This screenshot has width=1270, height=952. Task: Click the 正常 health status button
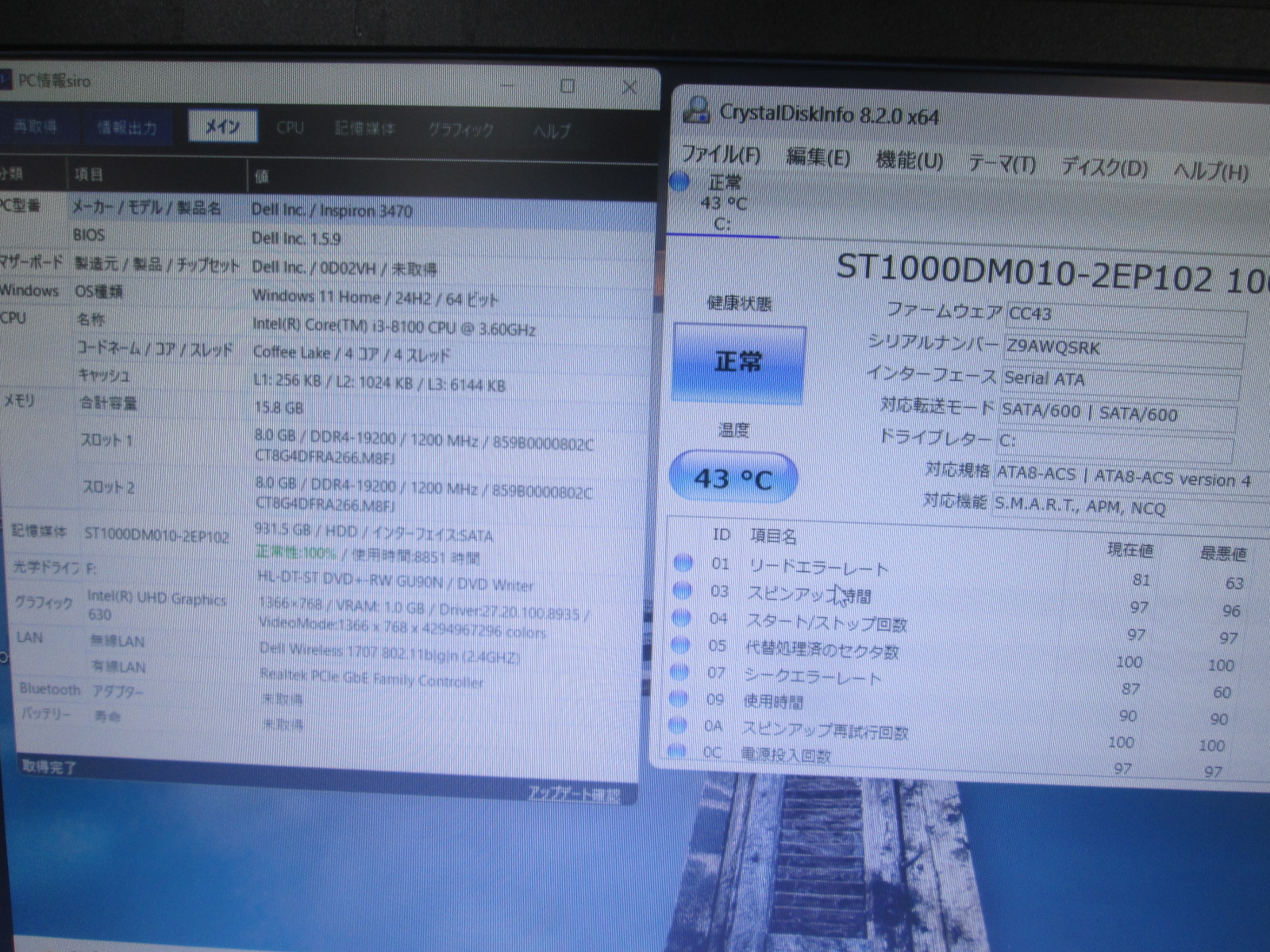tap(738, 363)
